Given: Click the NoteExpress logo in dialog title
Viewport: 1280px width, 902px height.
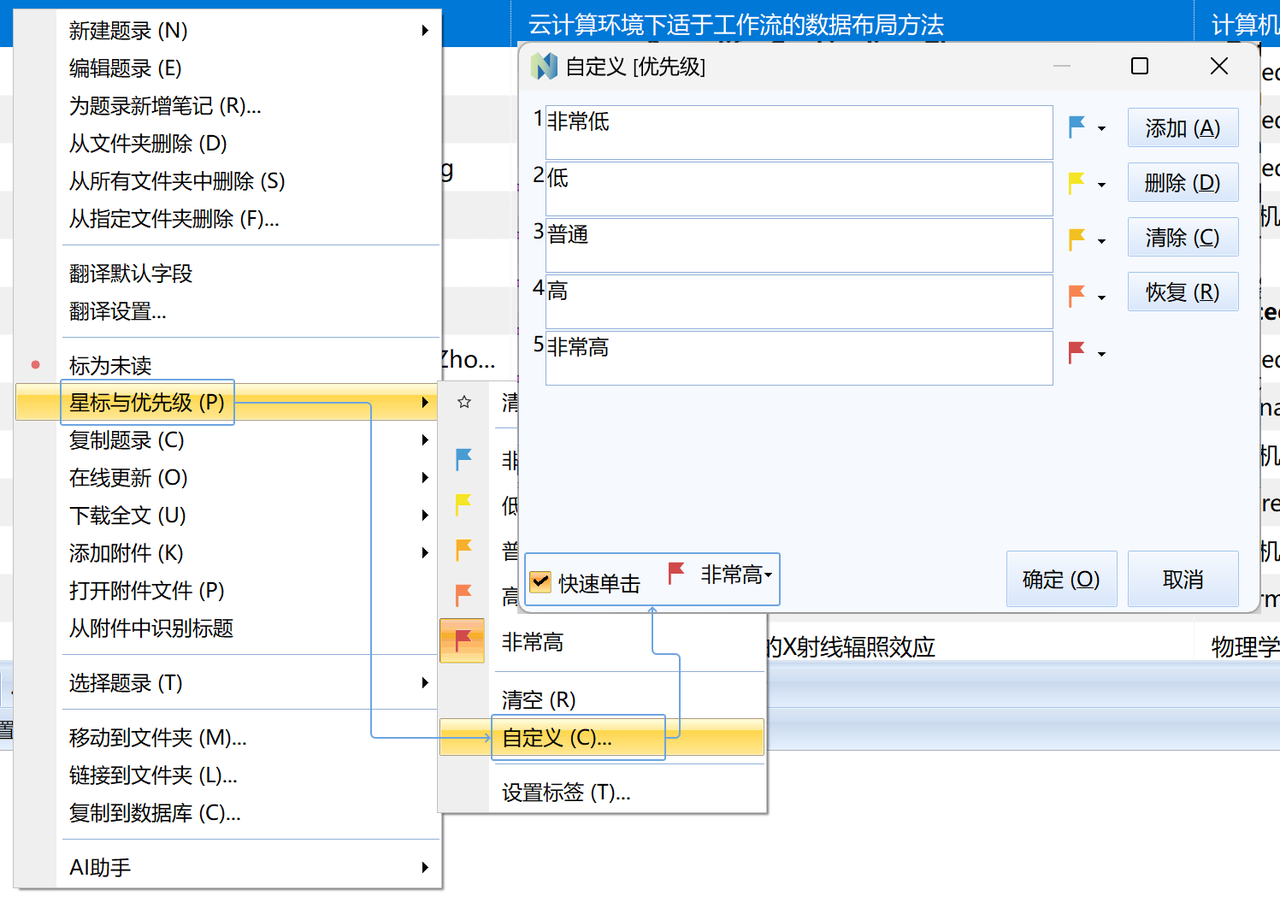Looking at the screenshot, I should pyautogui.click(x=543, y=67).
